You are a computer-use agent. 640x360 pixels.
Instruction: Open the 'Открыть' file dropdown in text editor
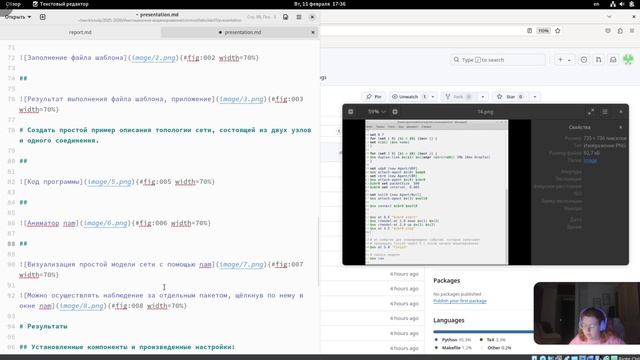tap(18, 17)
